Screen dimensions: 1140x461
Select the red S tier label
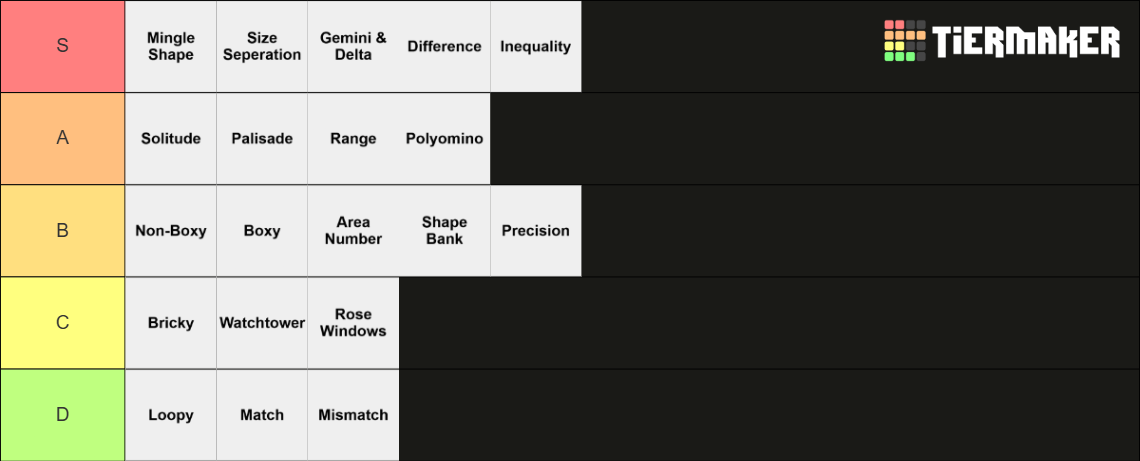(x=63, y=46)
